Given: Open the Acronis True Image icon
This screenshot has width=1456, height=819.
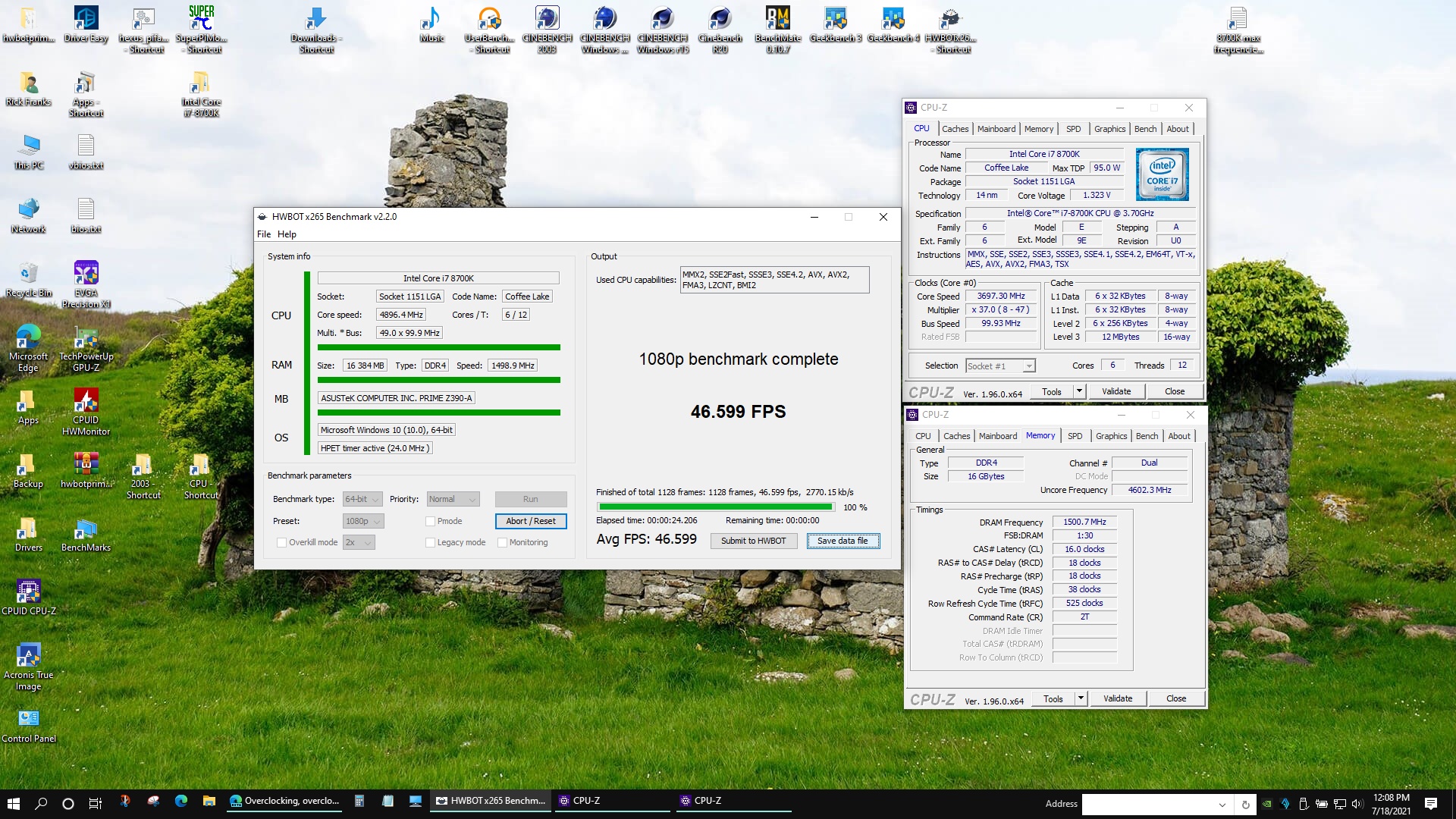Looking at the screenshot, I should [x=29, y=666].
